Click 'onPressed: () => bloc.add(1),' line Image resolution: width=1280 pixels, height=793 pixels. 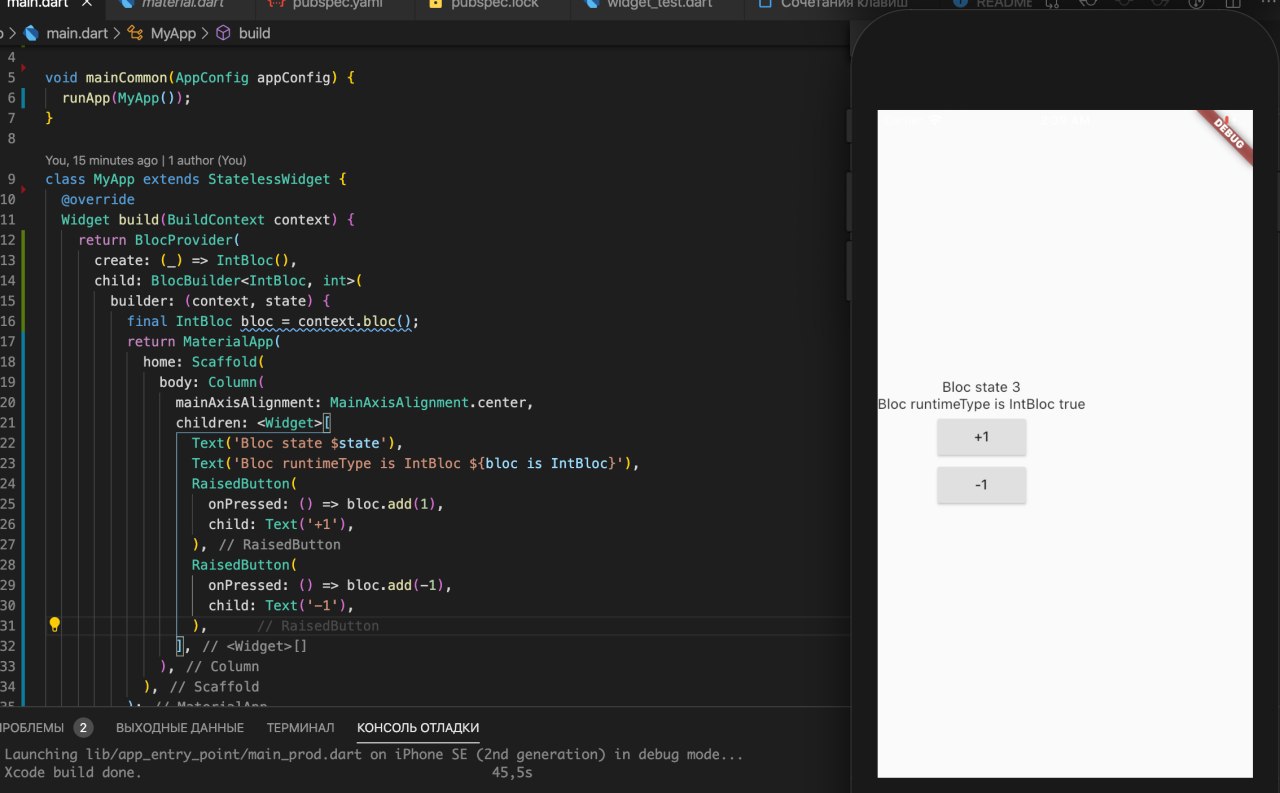click(326, 503)
